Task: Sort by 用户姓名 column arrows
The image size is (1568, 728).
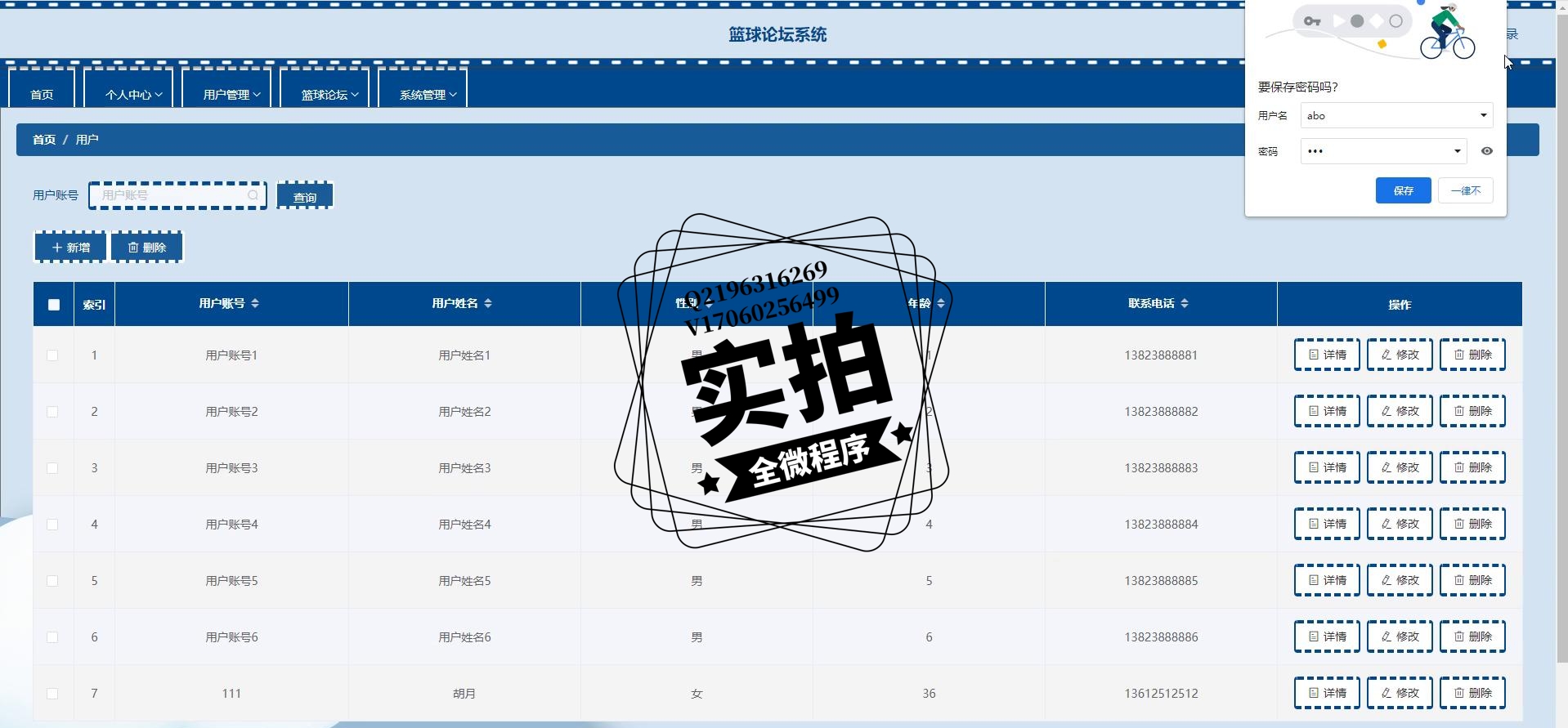Action: pyautogui.click(x=488, y=303)
